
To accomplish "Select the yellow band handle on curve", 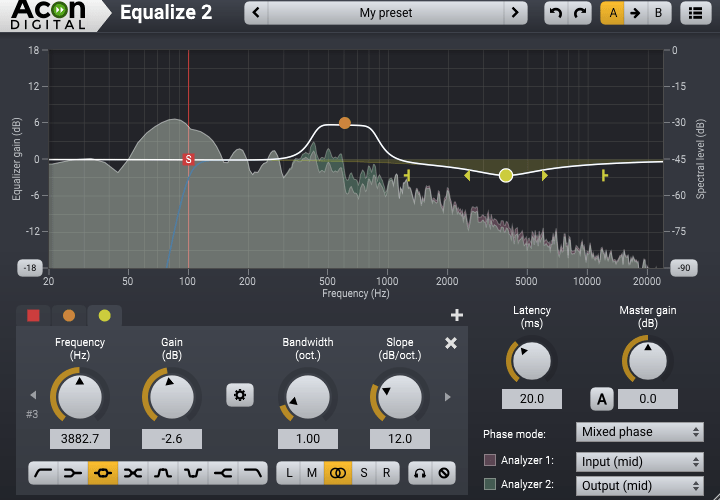I will pyautogui.click(x=506, y=175).
